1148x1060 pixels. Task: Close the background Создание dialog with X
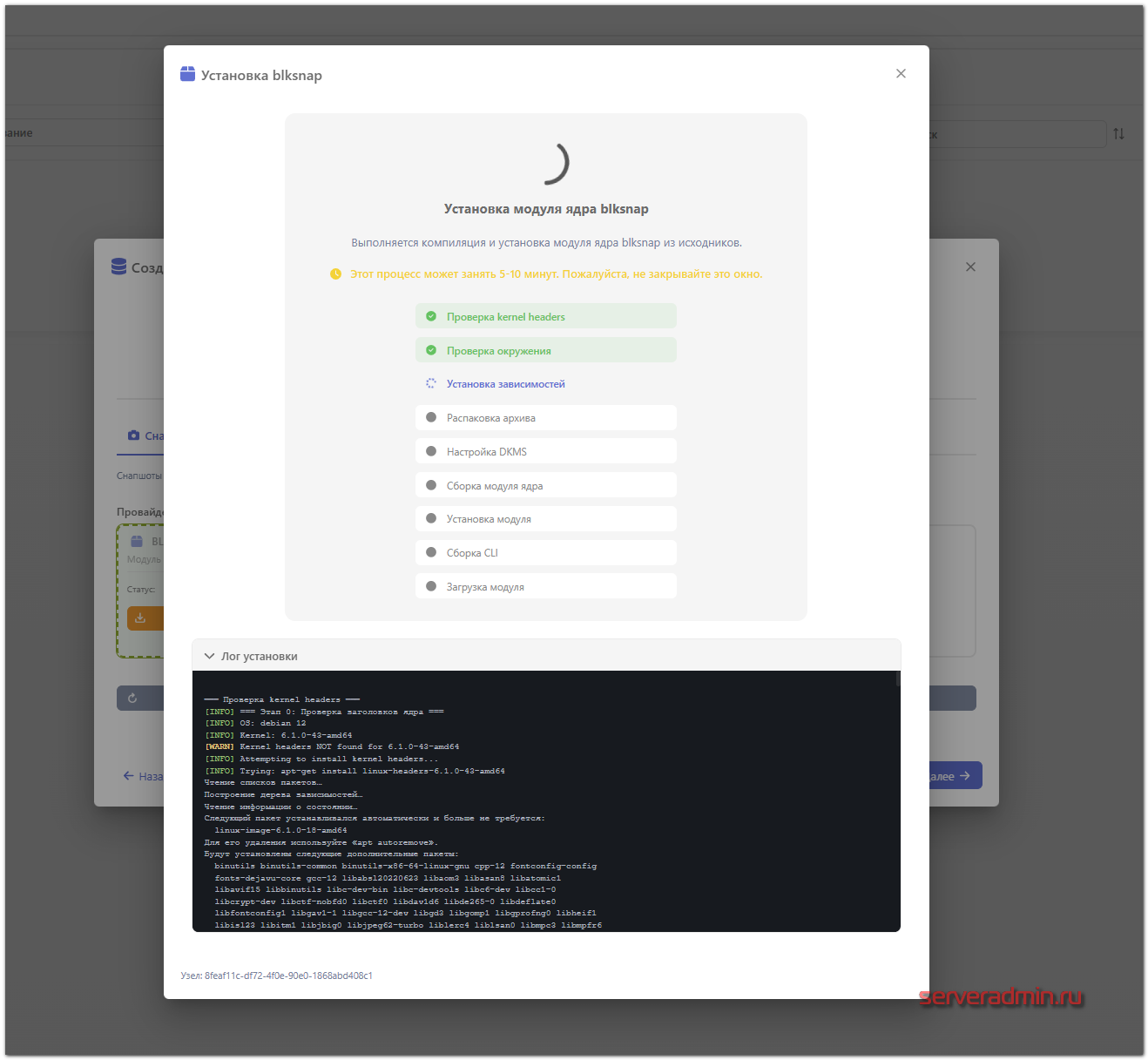pyautogui.click(x=970, y=267)
